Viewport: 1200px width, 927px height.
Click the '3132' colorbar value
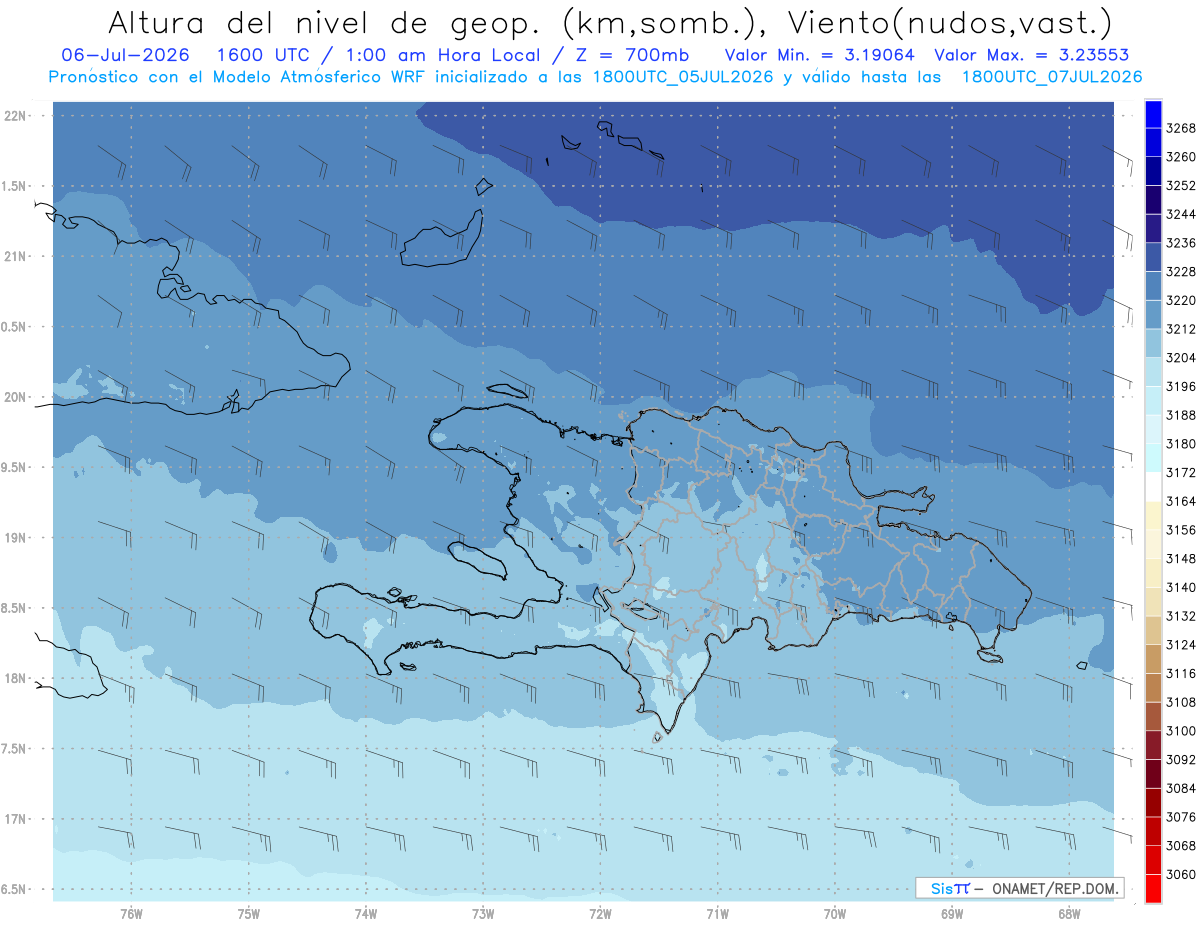tap(1181, 616)
